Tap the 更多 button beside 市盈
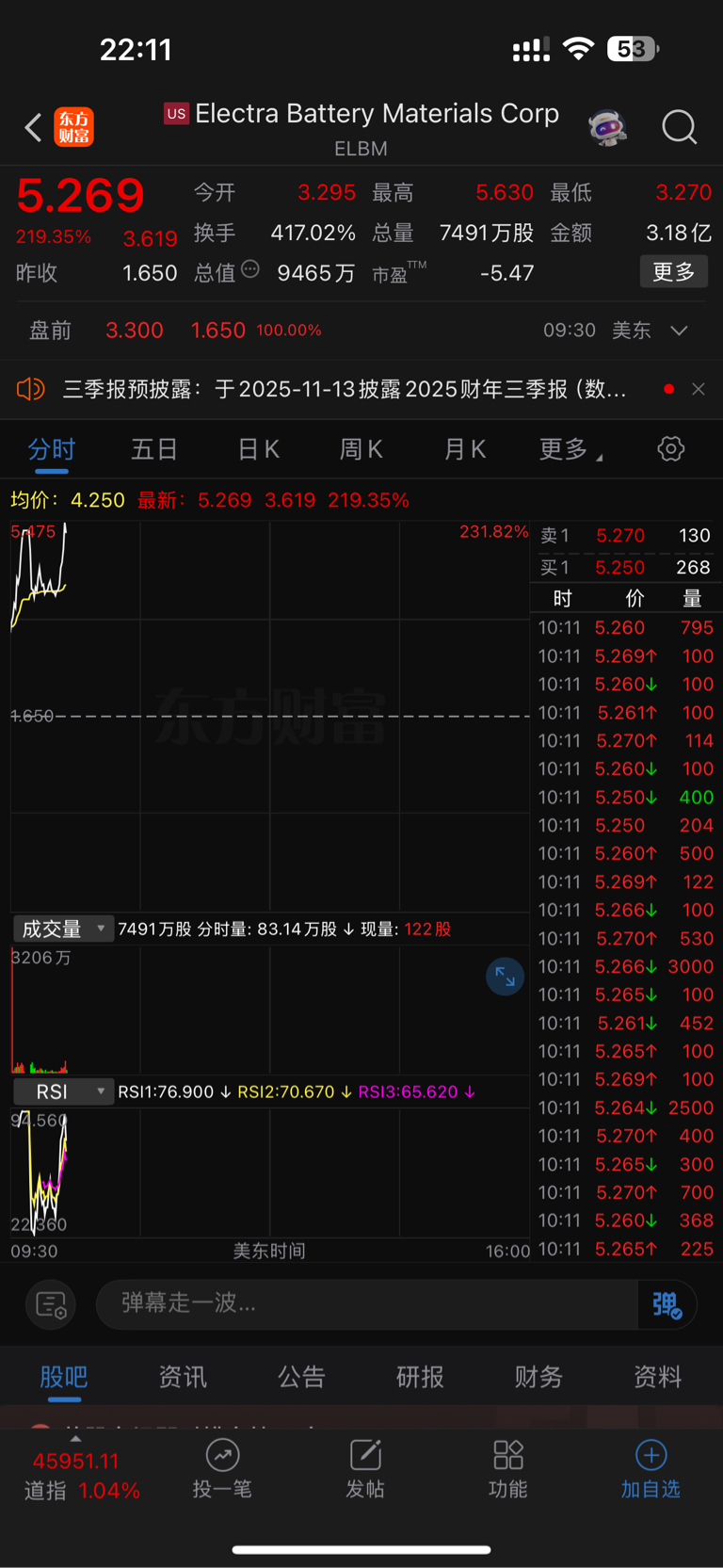Image resolution: width=723 pixels, height=1568 pixels. coord(674,272)
